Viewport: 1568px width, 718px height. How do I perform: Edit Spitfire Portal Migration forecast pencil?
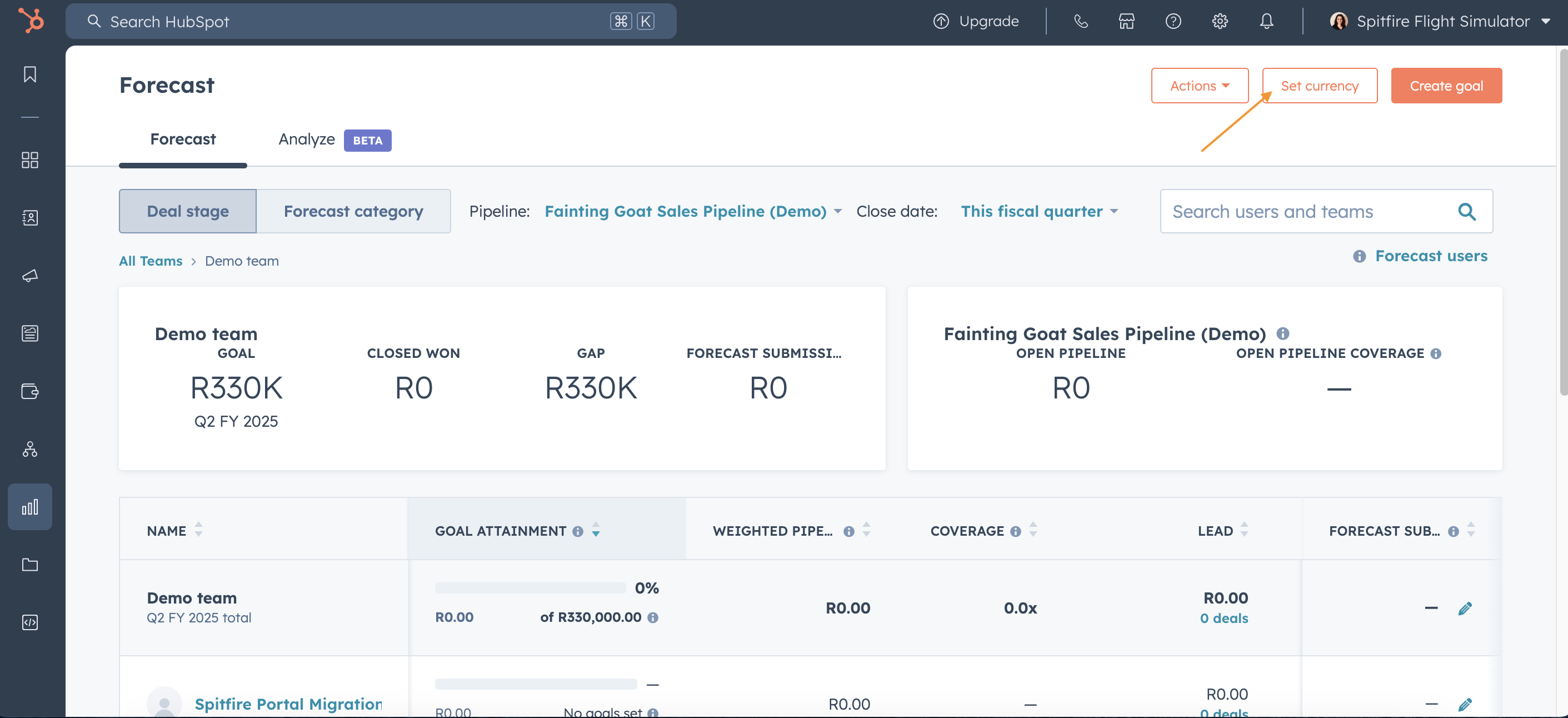click(x=1465, y=704)
